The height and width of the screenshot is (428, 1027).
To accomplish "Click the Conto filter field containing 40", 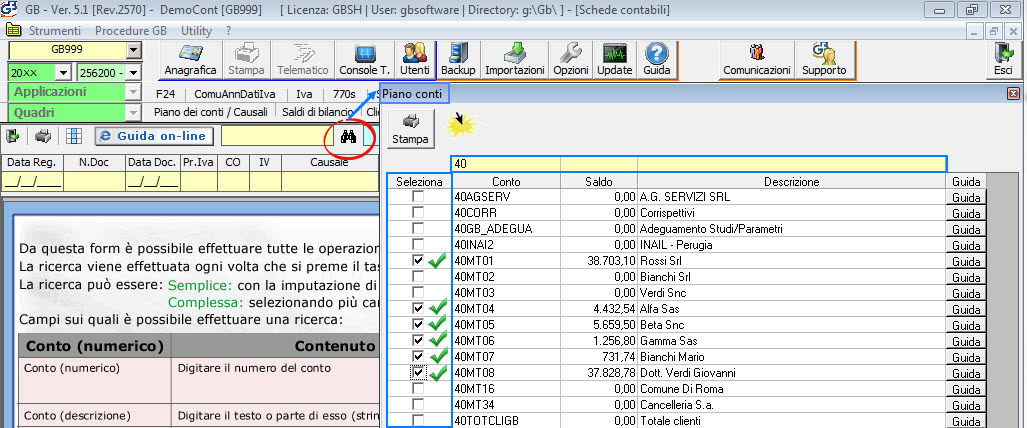I will point(506,164).
